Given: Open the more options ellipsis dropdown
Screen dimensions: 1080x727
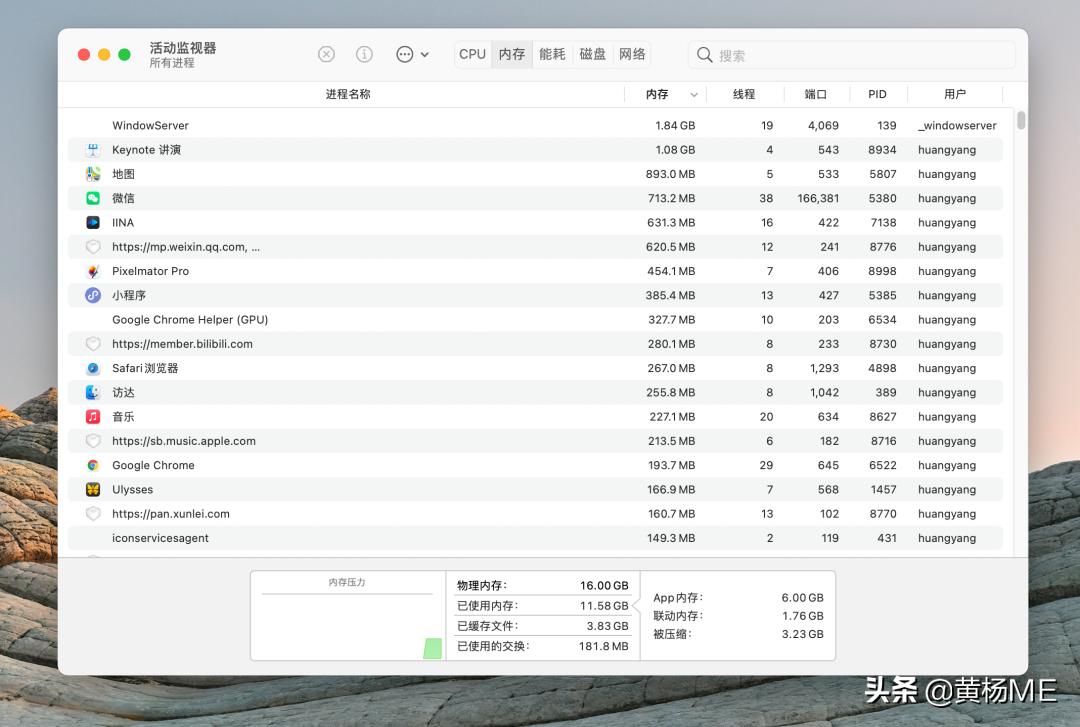Looking at the screenshot, I should pyautogui.click(x=407, y=54).
